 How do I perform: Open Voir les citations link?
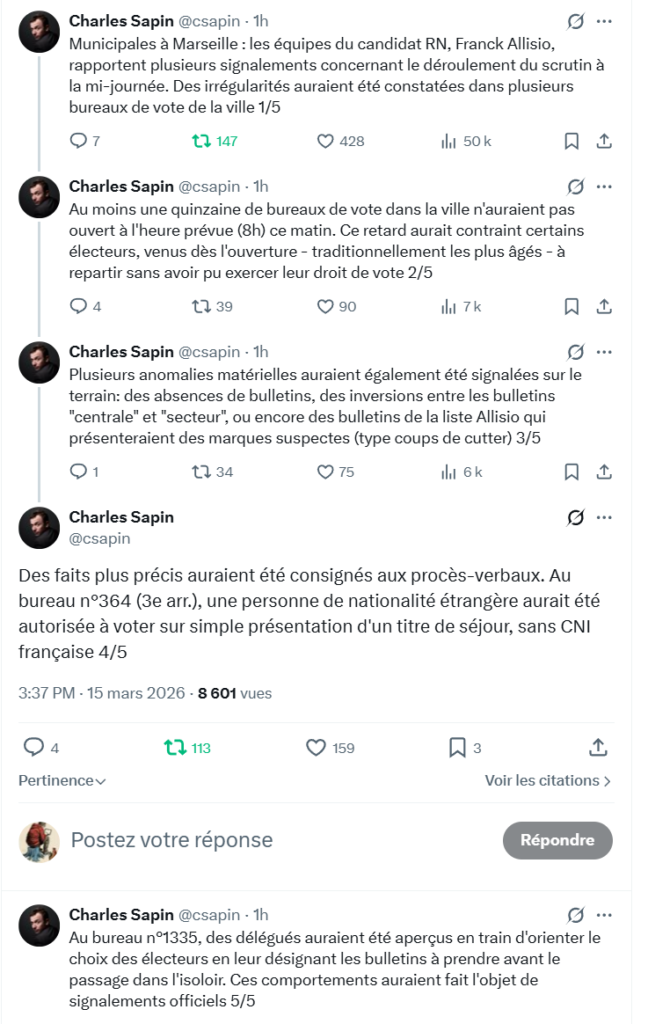pos(548,780)
